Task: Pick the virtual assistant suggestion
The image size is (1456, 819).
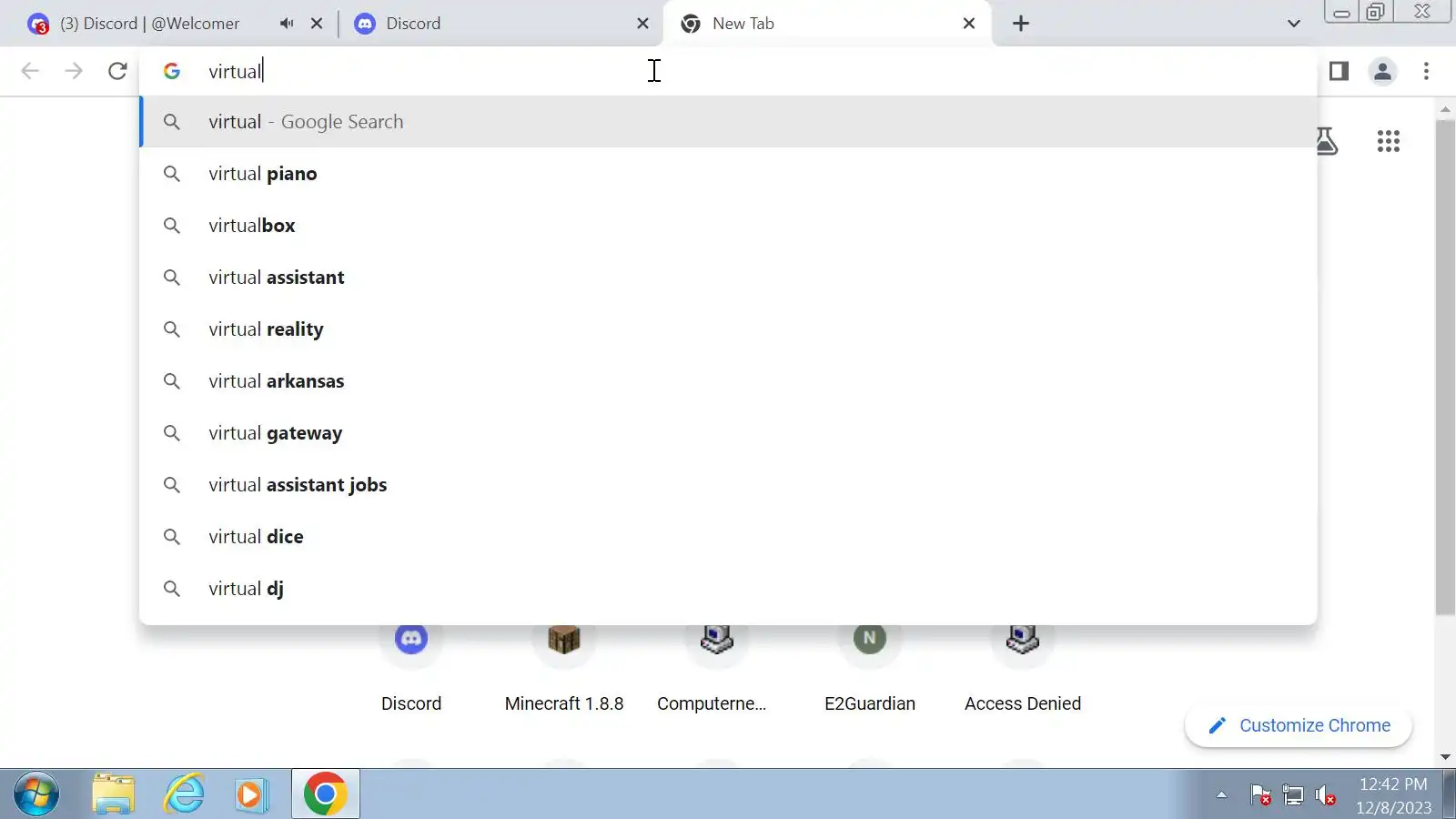Action: tap(728, 278)
